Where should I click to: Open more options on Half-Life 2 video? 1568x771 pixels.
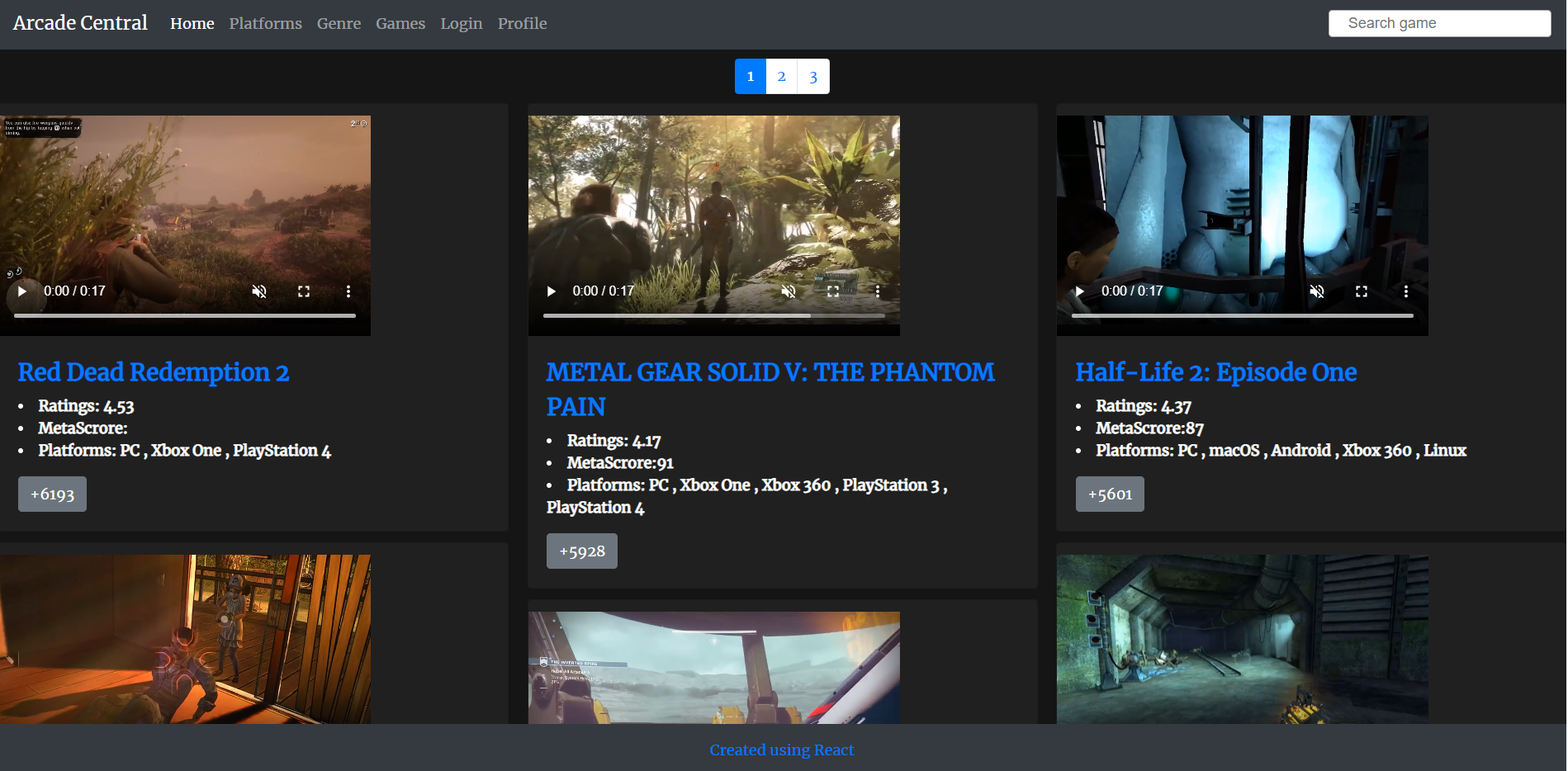click(x=1406, y=291)
